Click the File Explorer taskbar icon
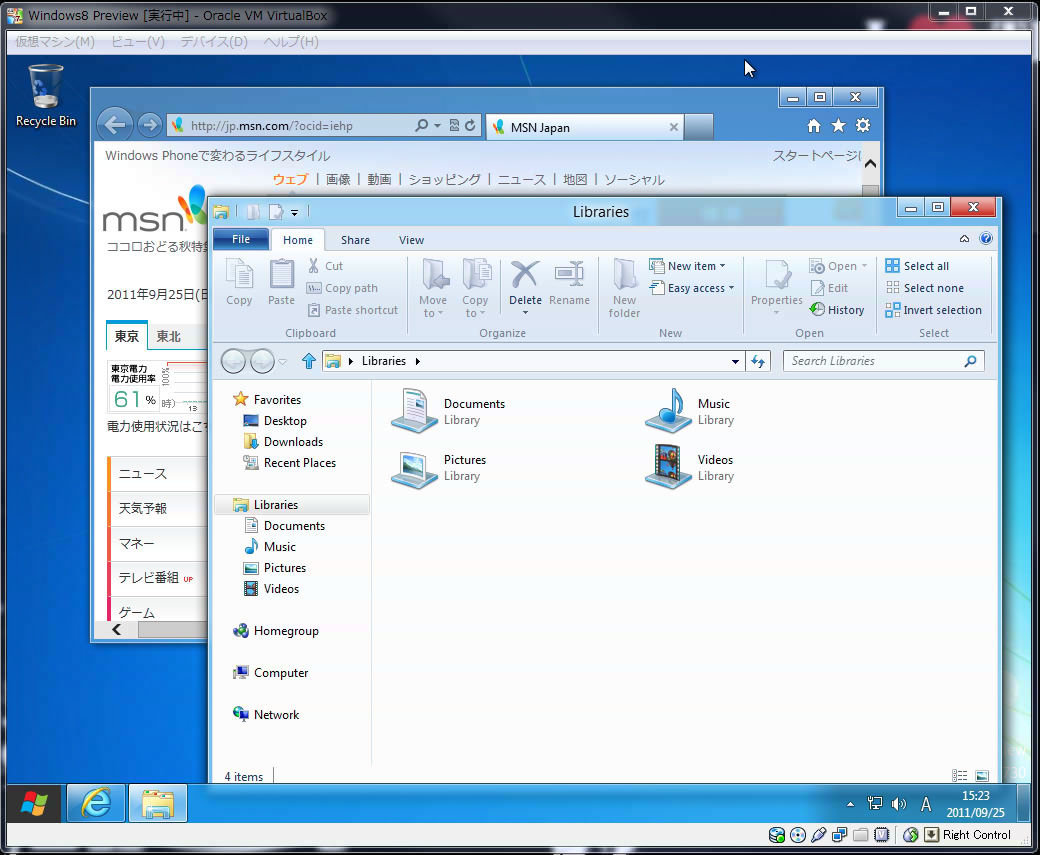 [158, 804]
